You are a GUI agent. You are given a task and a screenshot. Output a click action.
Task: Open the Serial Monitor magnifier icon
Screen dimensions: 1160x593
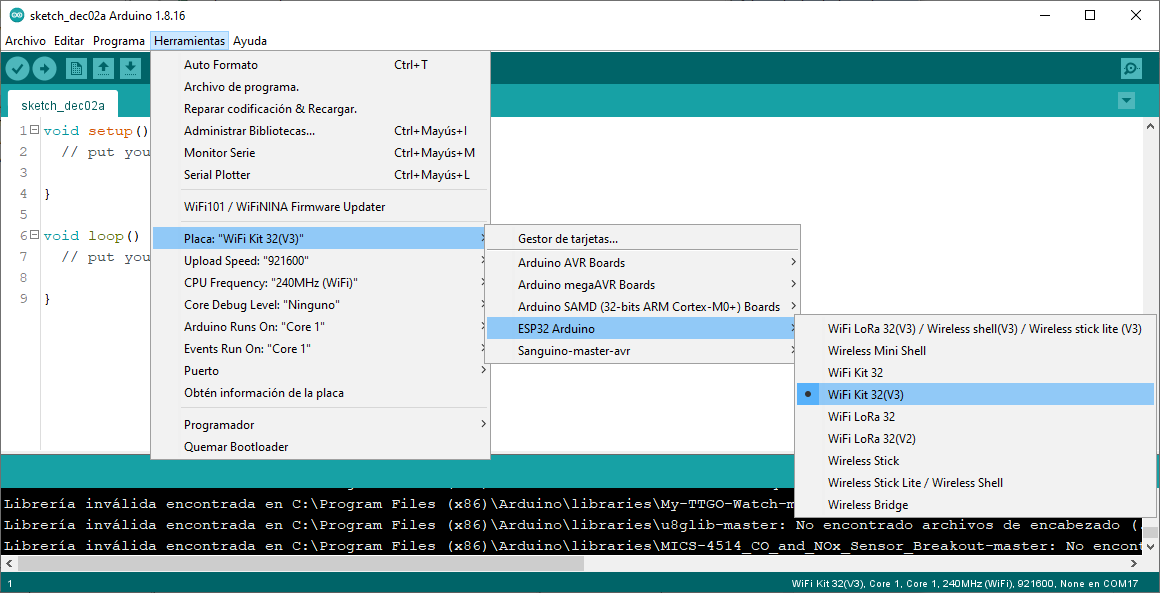(1132, 69)
